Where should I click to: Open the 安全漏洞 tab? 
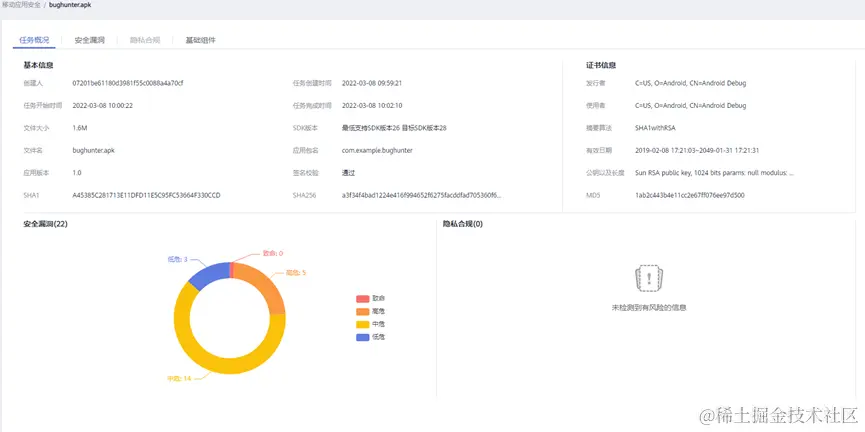point(89,40)
